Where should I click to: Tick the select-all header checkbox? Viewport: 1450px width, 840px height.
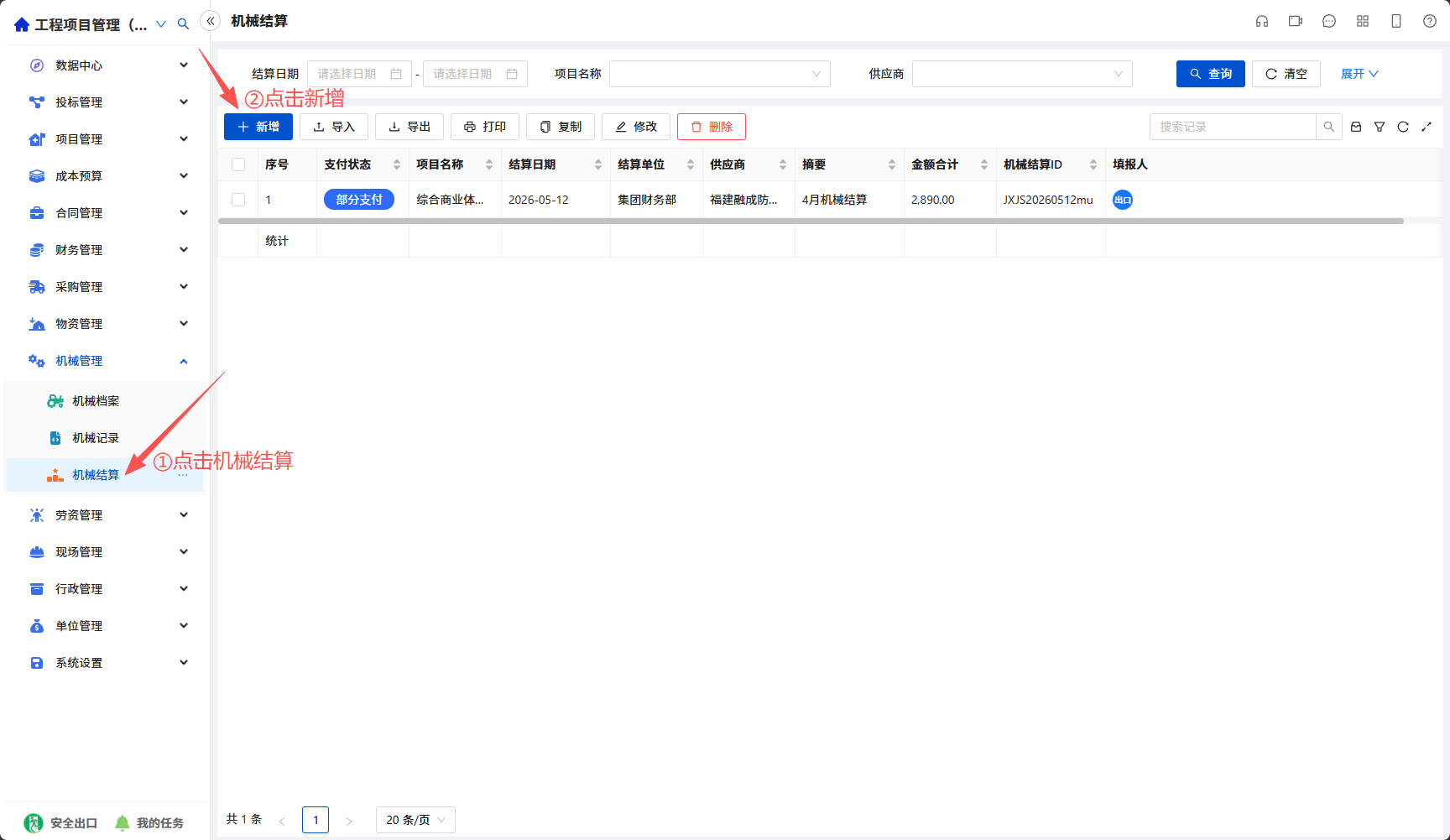(x=238, y=164)
